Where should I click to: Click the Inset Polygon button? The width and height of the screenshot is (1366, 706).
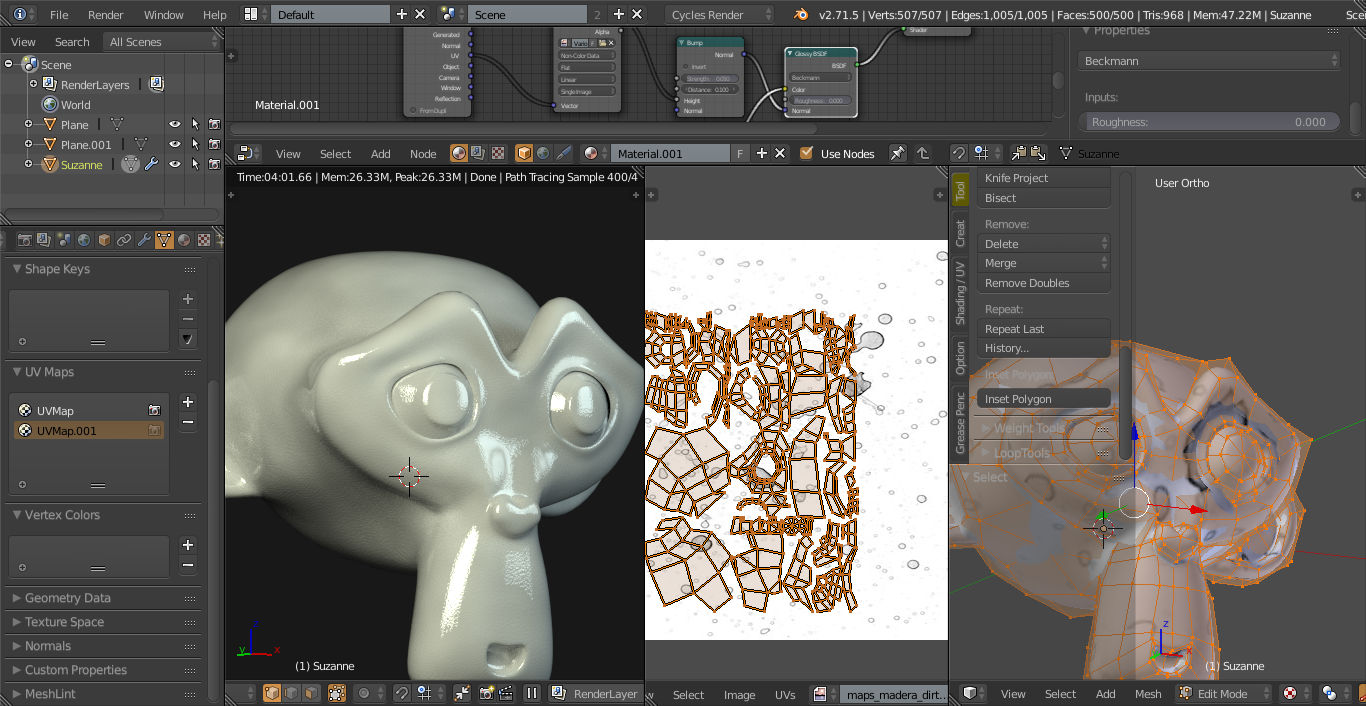click(x=1044, y=399)
